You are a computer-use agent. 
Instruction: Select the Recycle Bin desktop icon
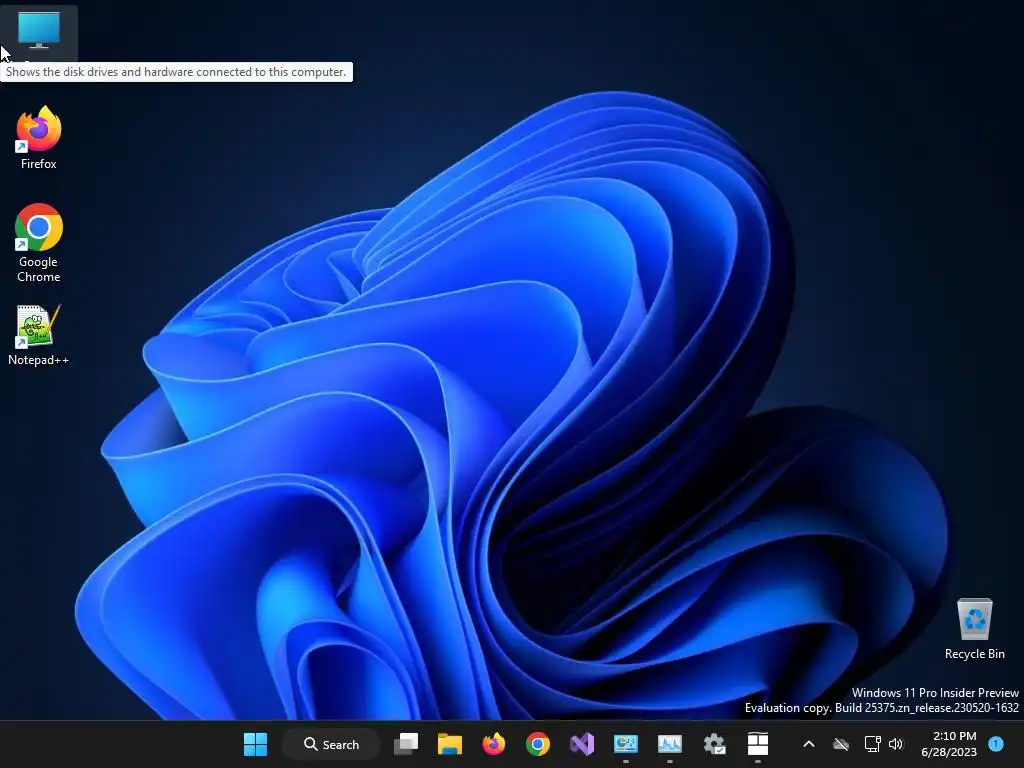click(x=974, y=628)
